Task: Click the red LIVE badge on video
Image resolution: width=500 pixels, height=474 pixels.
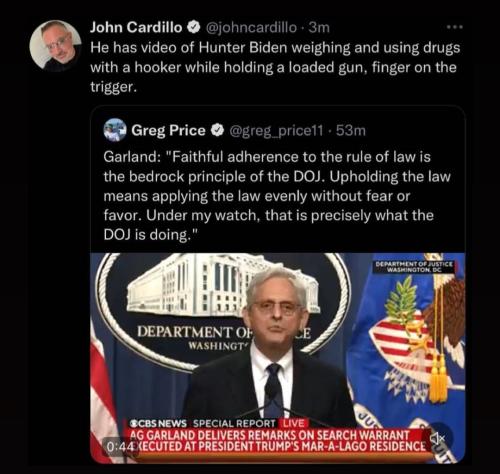Action: click(294, 423)
